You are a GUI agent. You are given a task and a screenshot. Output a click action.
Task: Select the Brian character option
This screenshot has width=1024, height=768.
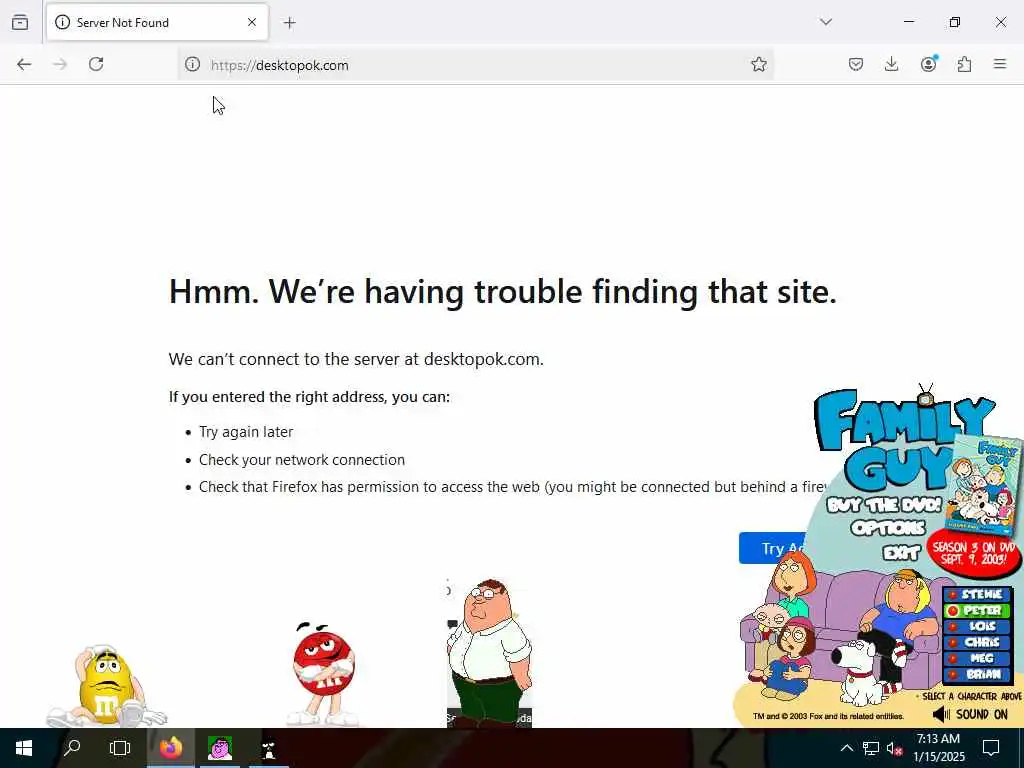[x=976, y=675]
